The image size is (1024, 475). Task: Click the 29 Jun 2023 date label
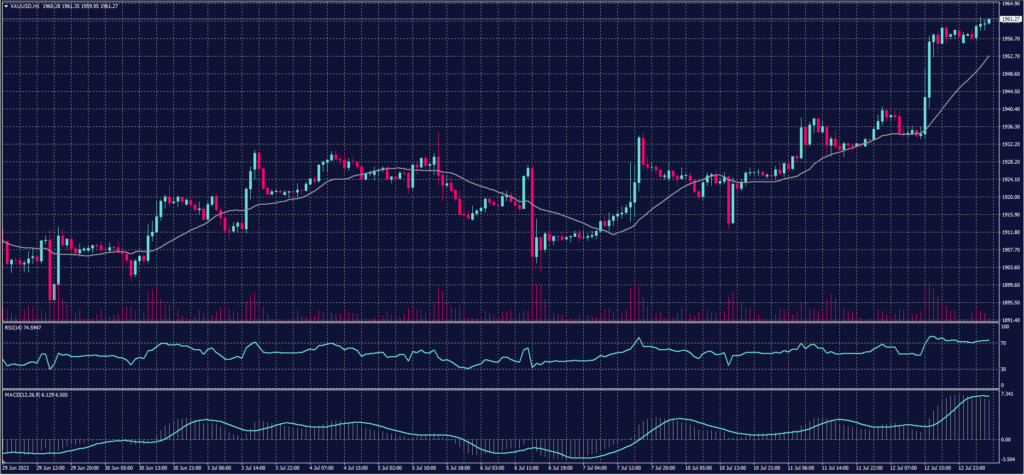(17, 467)
